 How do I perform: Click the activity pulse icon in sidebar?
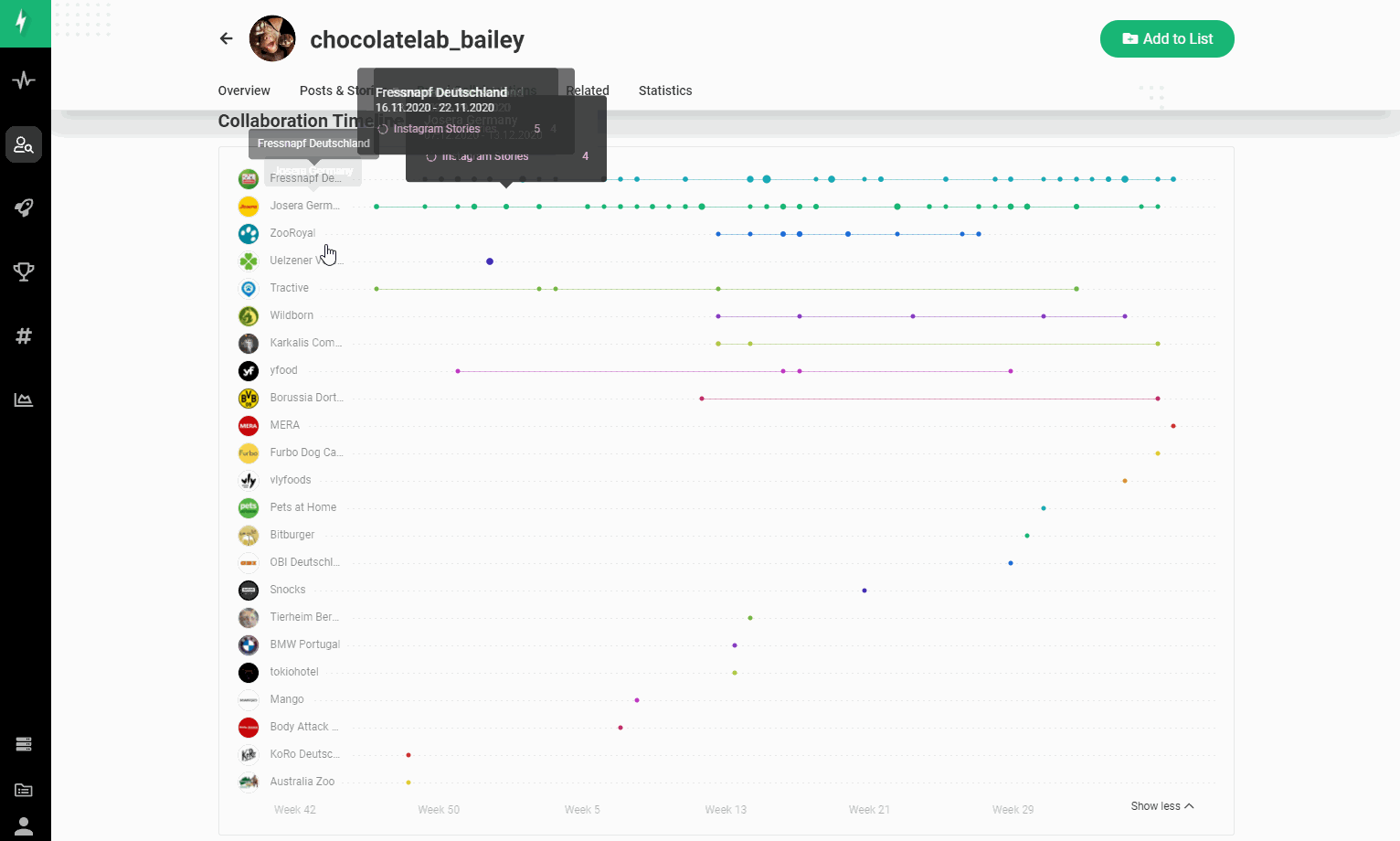(x=25, y=80)
